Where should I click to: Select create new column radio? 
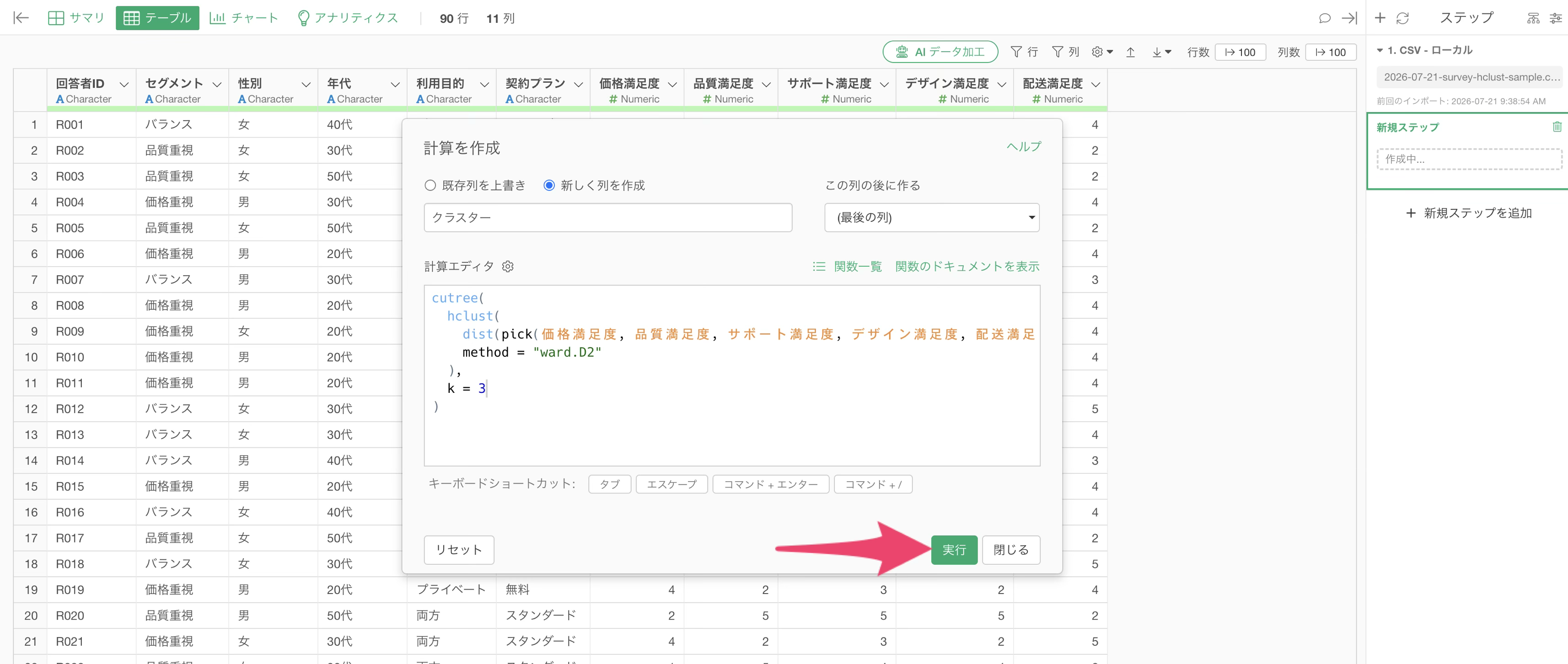coord(549,185)
